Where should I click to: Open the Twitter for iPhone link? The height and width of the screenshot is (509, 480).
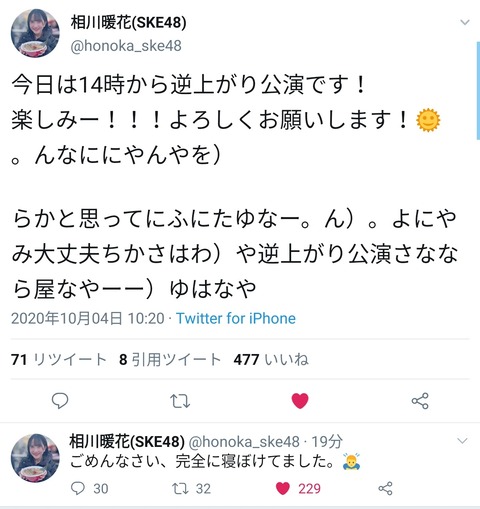pos(236,318)
